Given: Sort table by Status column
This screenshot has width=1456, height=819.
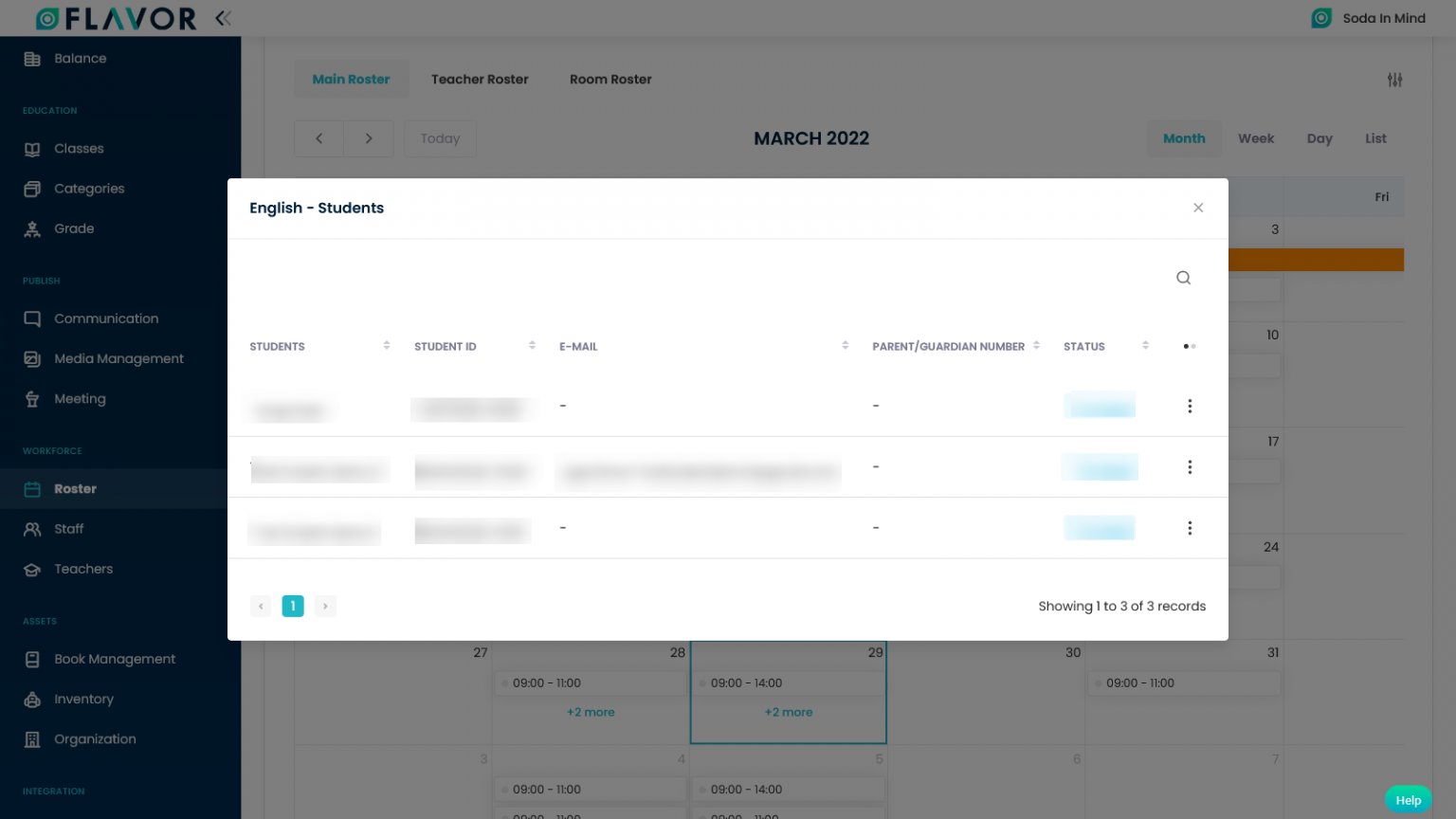Looking at the screenshot, I should point(1145,346).
